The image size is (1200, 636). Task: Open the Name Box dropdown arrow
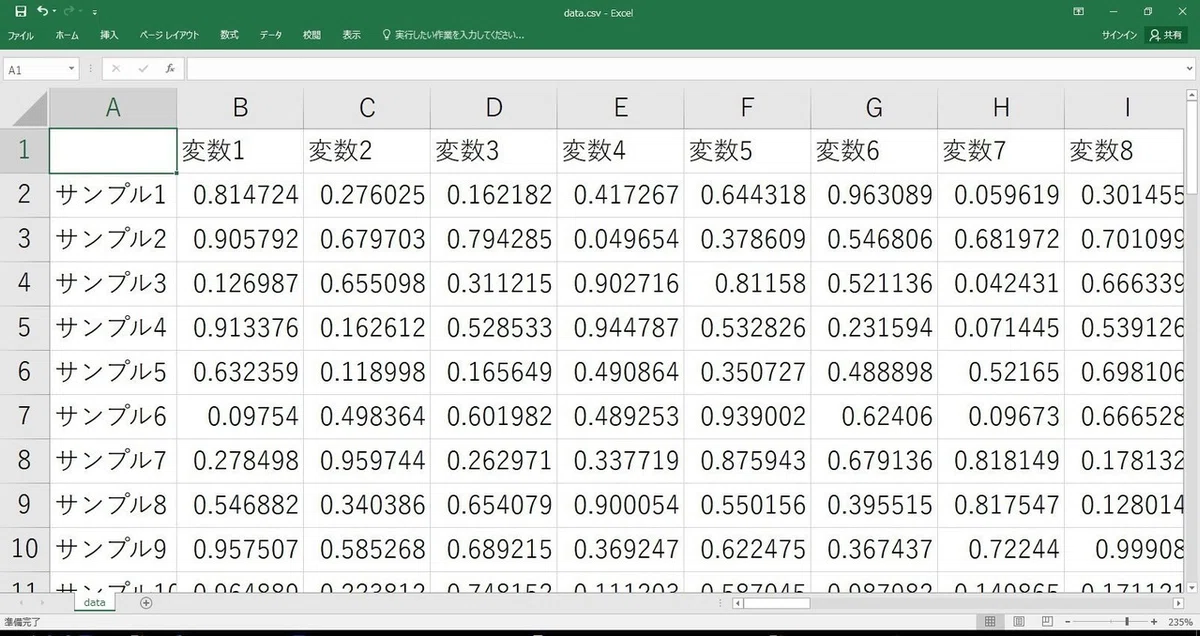coord(72,69)
